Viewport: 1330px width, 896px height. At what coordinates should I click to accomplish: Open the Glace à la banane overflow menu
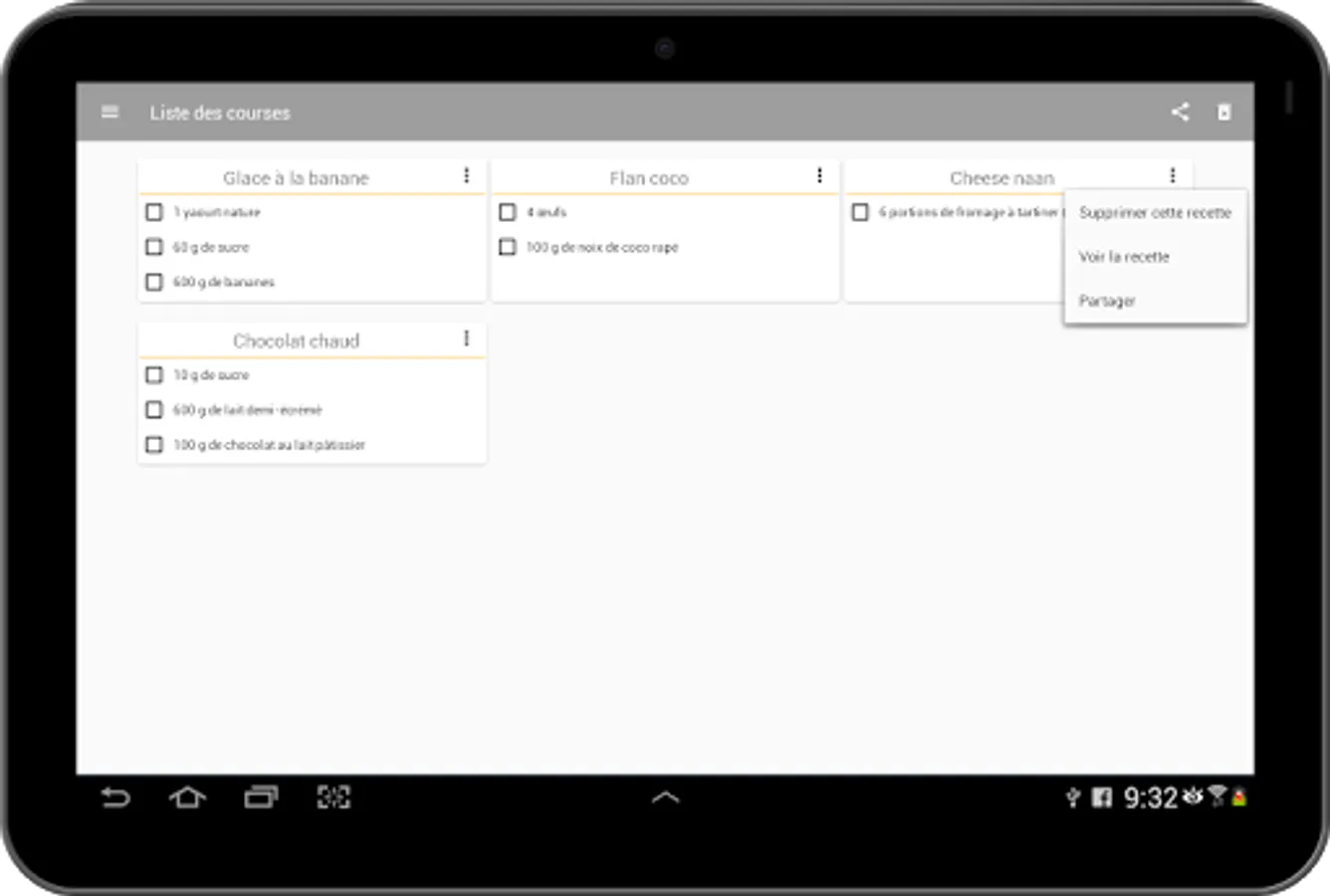tap(466, 176)
